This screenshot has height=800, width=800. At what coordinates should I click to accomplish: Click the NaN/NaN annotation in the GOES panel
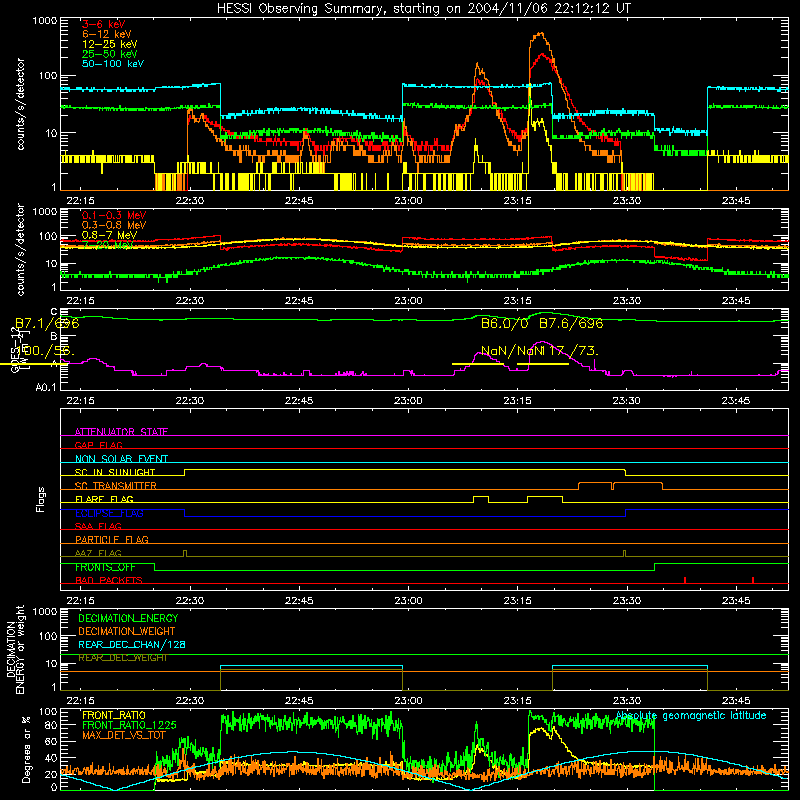(513, 351)
